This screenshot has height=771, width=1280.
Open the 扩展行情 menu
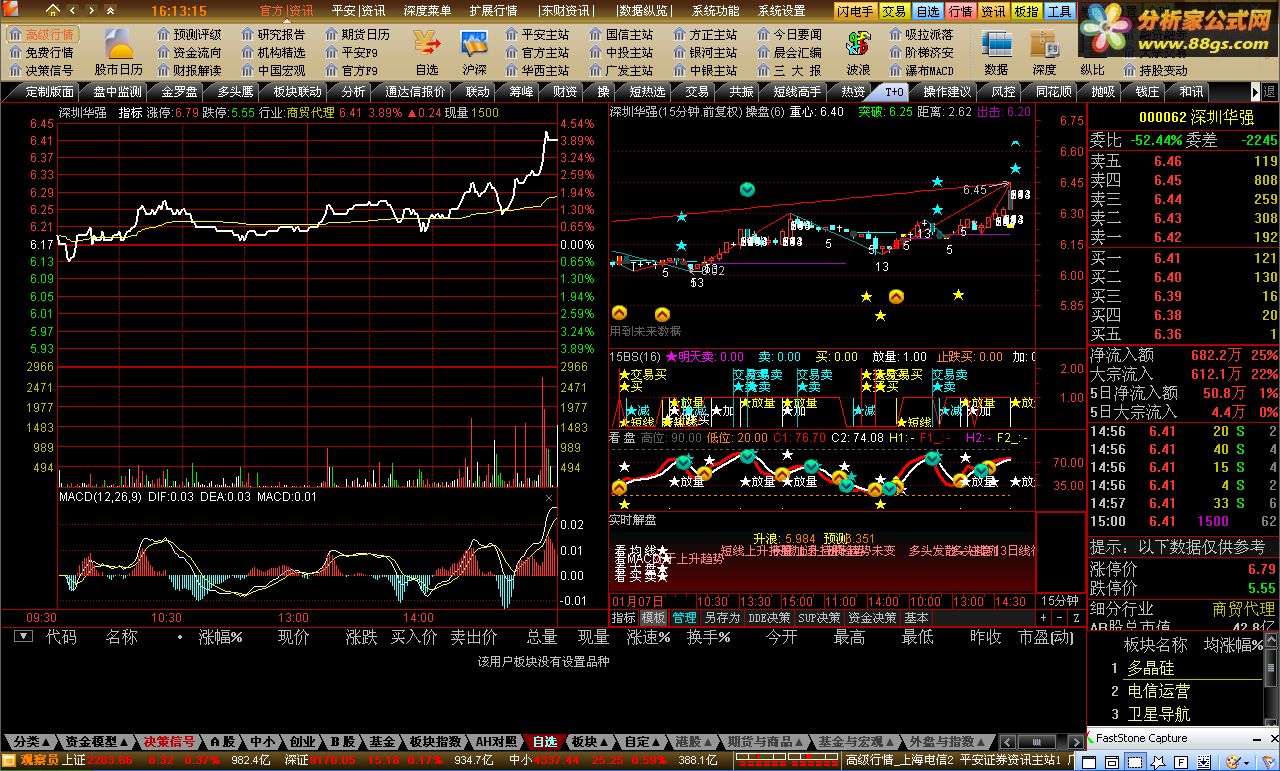[493, 11]
